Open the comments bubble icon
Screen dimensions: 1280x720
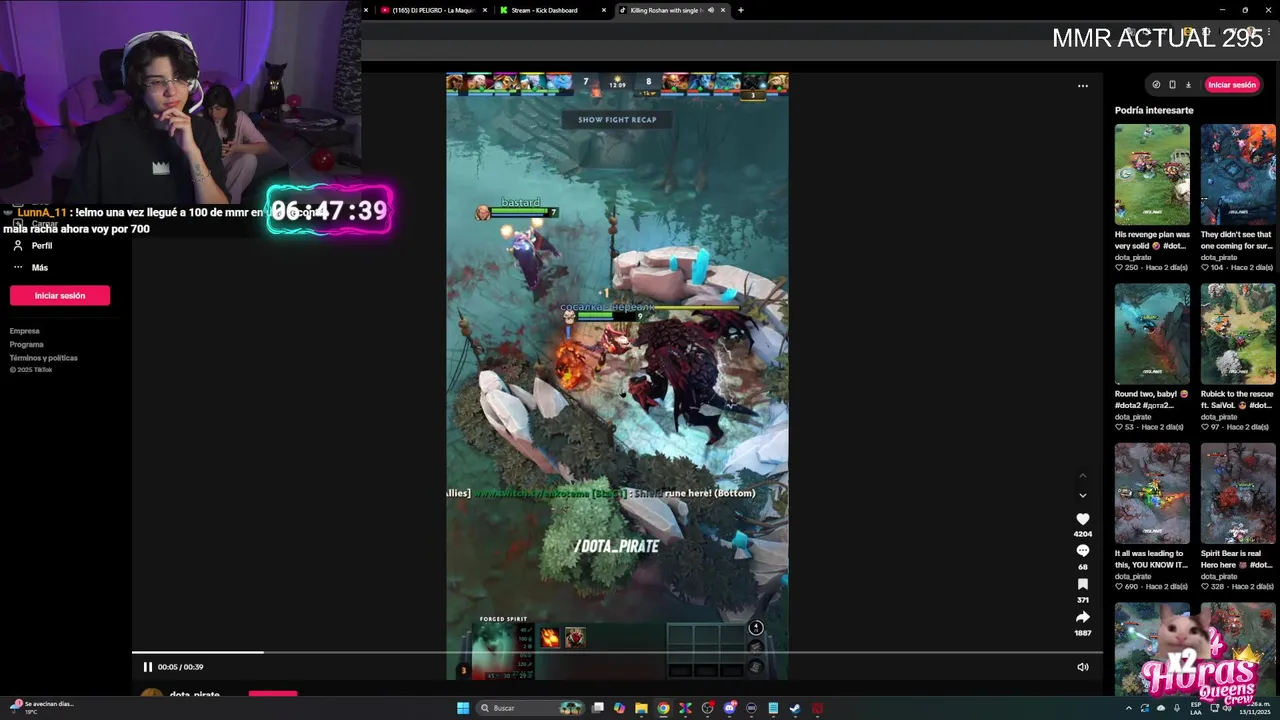click(x=1082, y=551)
